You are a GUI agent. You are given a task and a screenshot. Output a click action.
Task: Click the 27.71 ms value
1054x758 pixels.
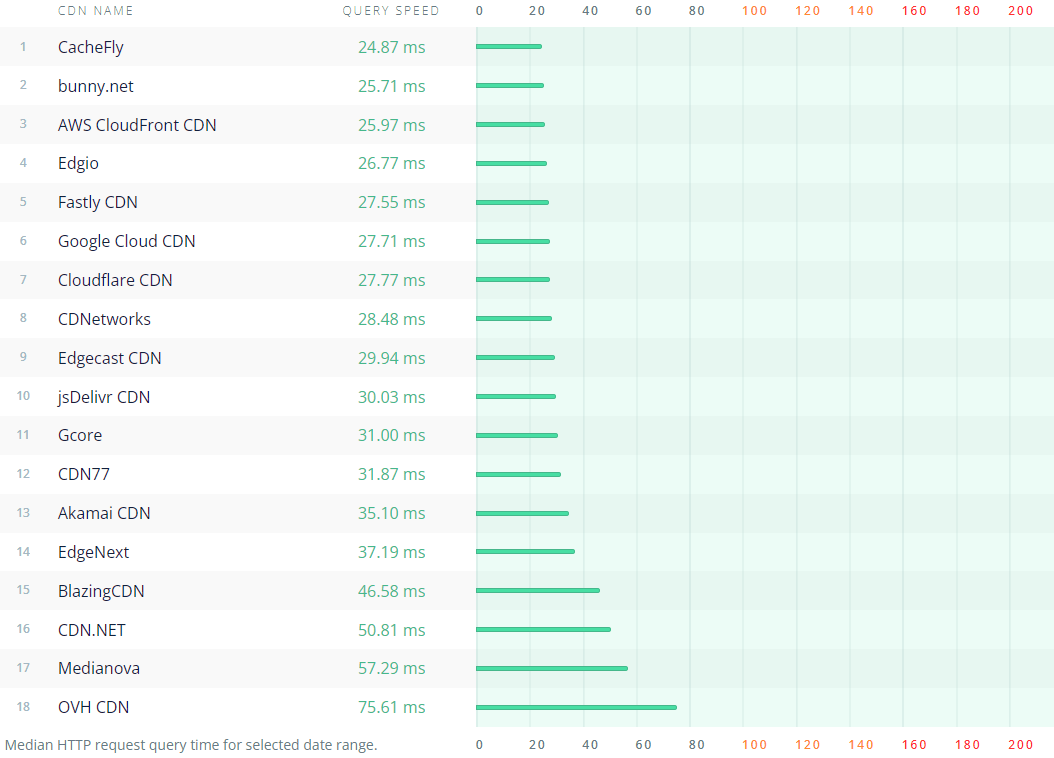click(392, 241)
